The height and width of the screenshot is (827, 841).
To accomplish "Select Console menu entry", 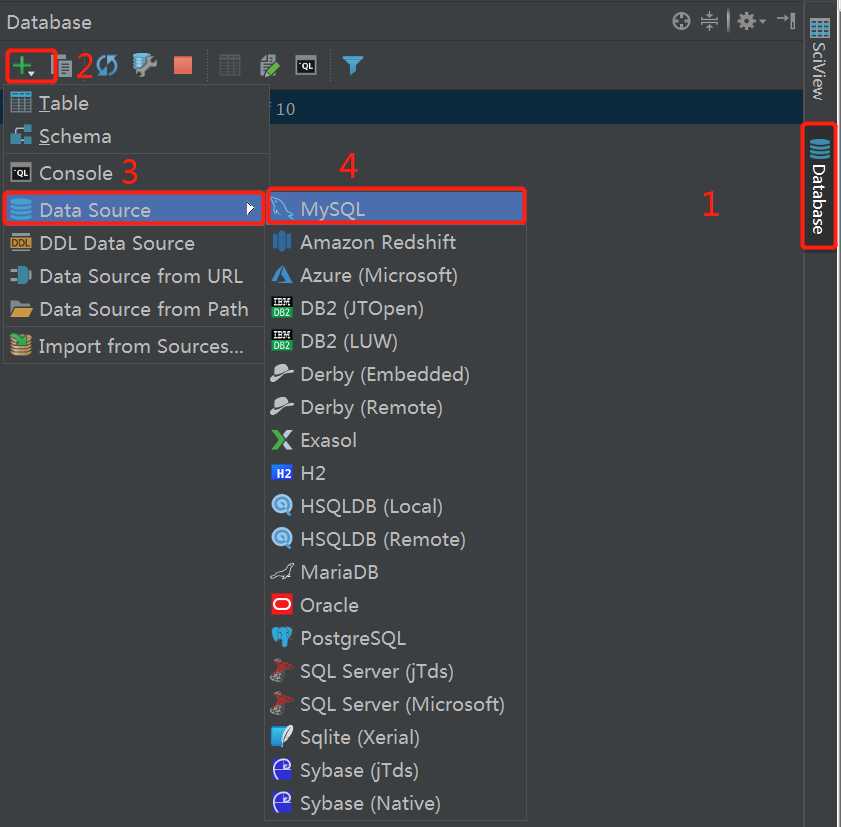I will coord(135,173).
